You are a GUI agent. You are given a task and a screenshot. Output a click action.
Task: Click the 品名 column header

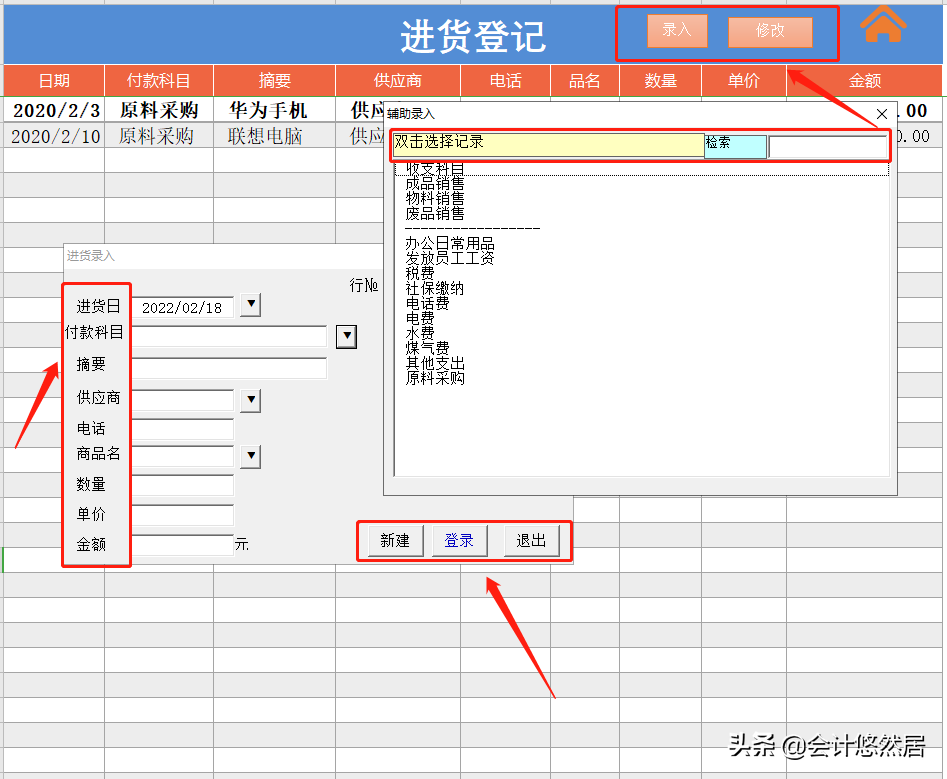tap(585, 80)
